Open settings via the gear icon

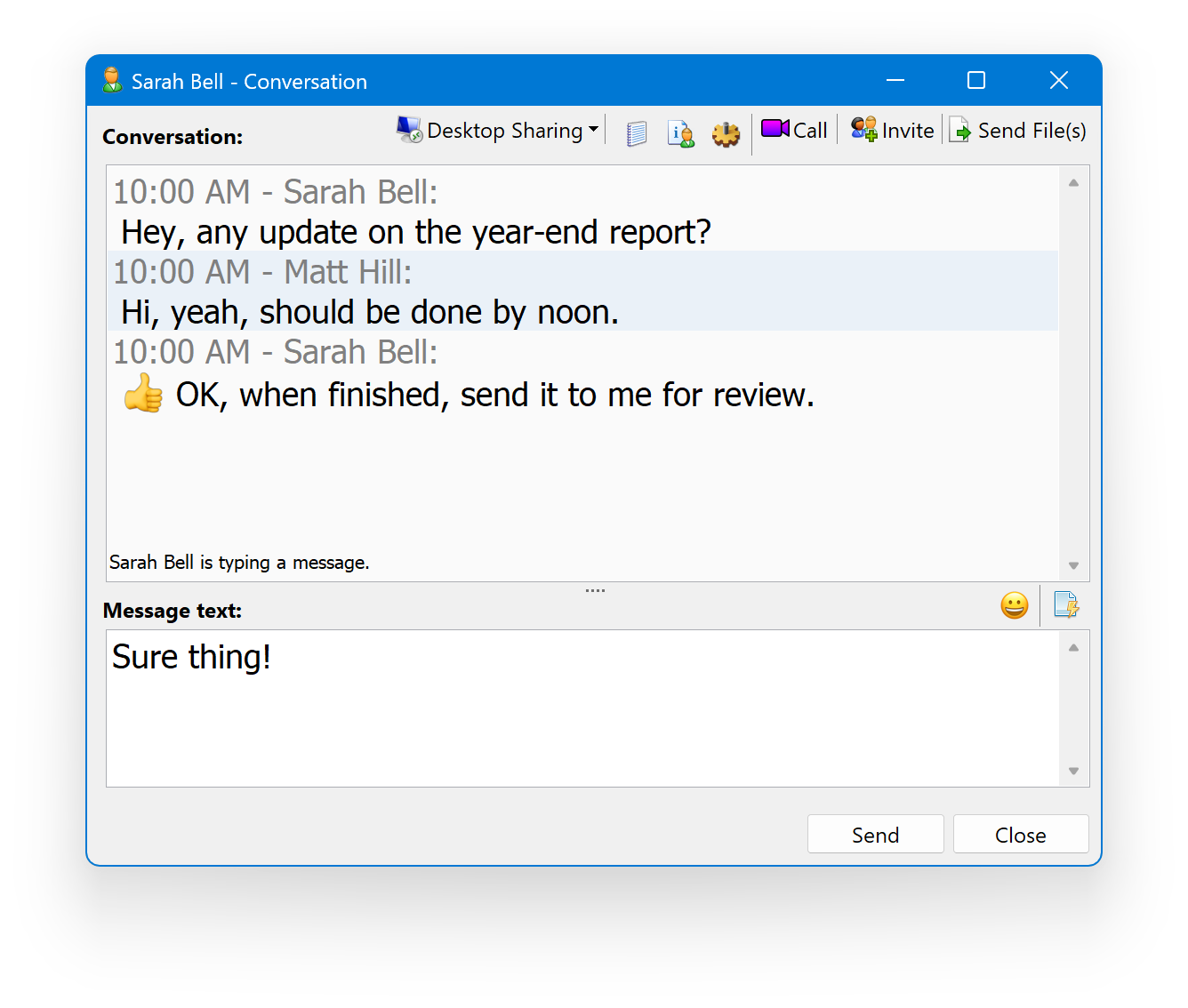(726, 133)
